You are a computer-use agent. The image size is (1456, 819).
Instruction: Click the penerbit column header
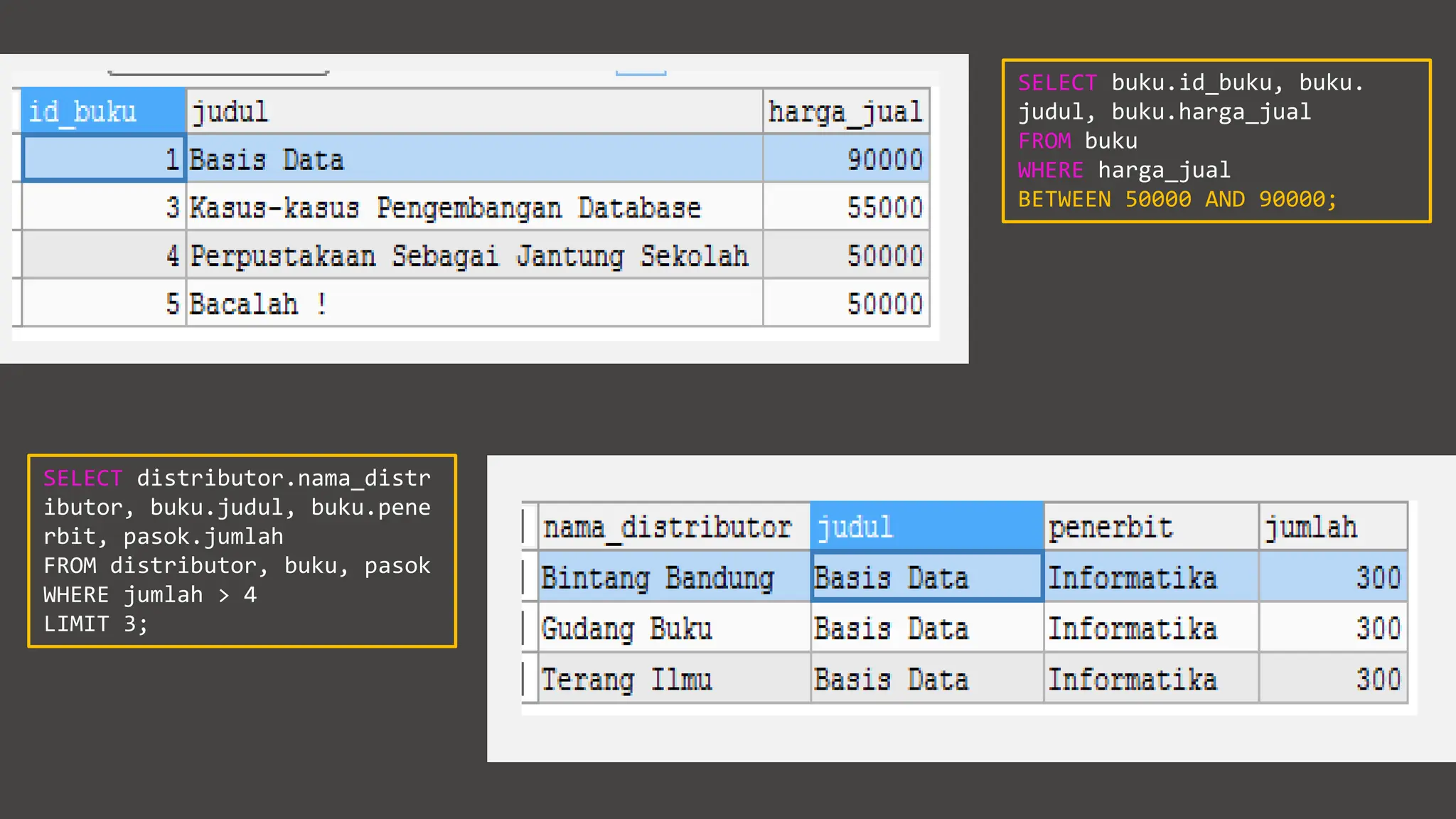pos(1150,528)
